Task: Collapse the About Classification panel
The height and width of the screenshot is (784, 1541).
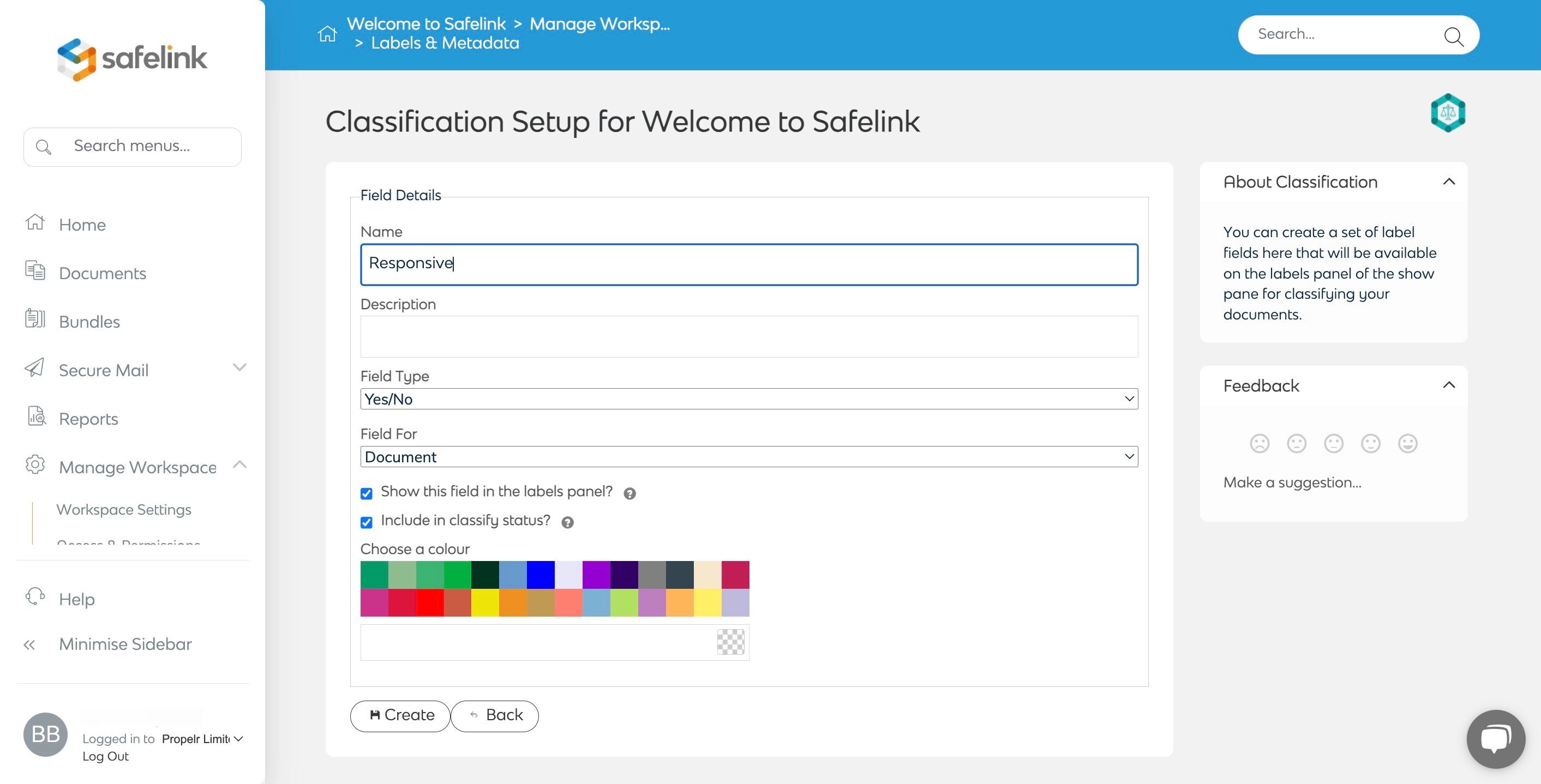Action: point(1448,182)
